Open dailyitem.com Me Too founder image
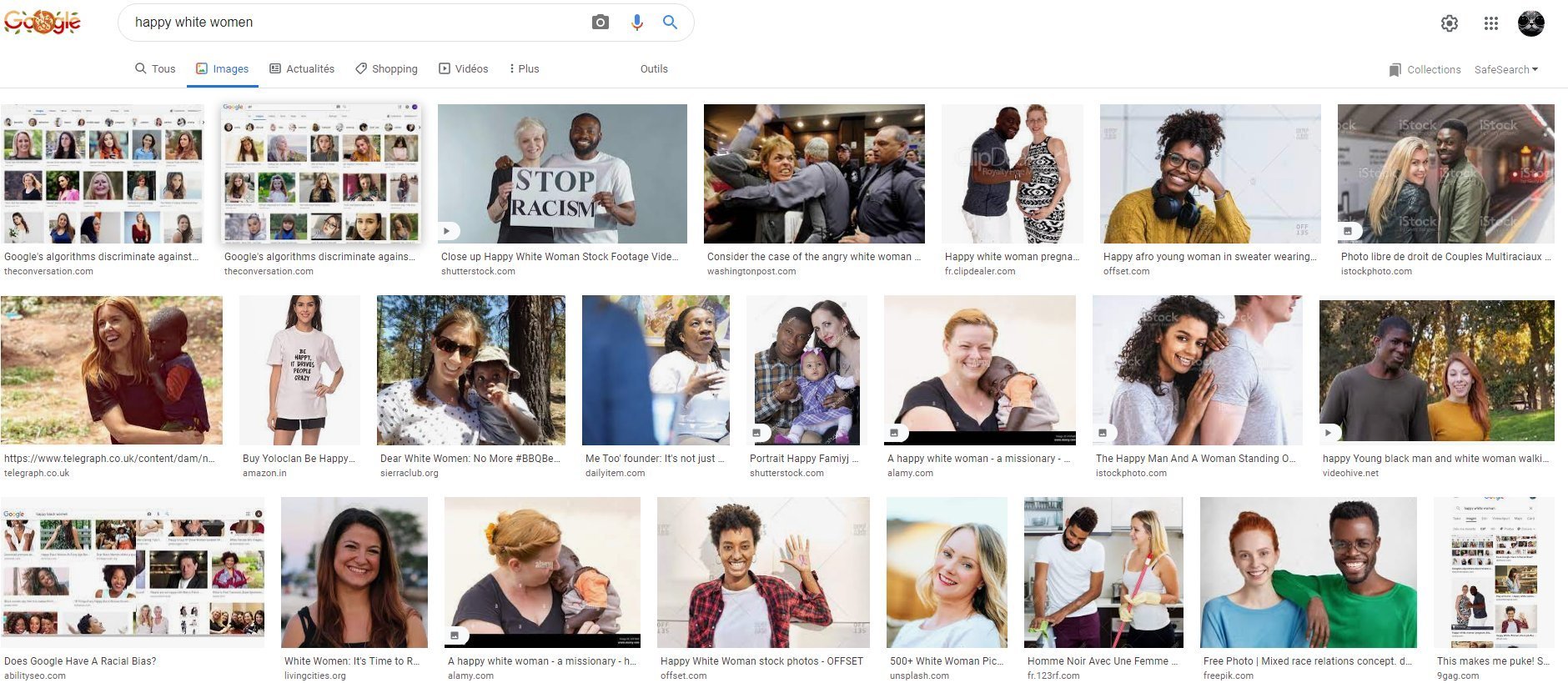The image size is (1568, 683). pyautogui.click(x=656, y=369)
